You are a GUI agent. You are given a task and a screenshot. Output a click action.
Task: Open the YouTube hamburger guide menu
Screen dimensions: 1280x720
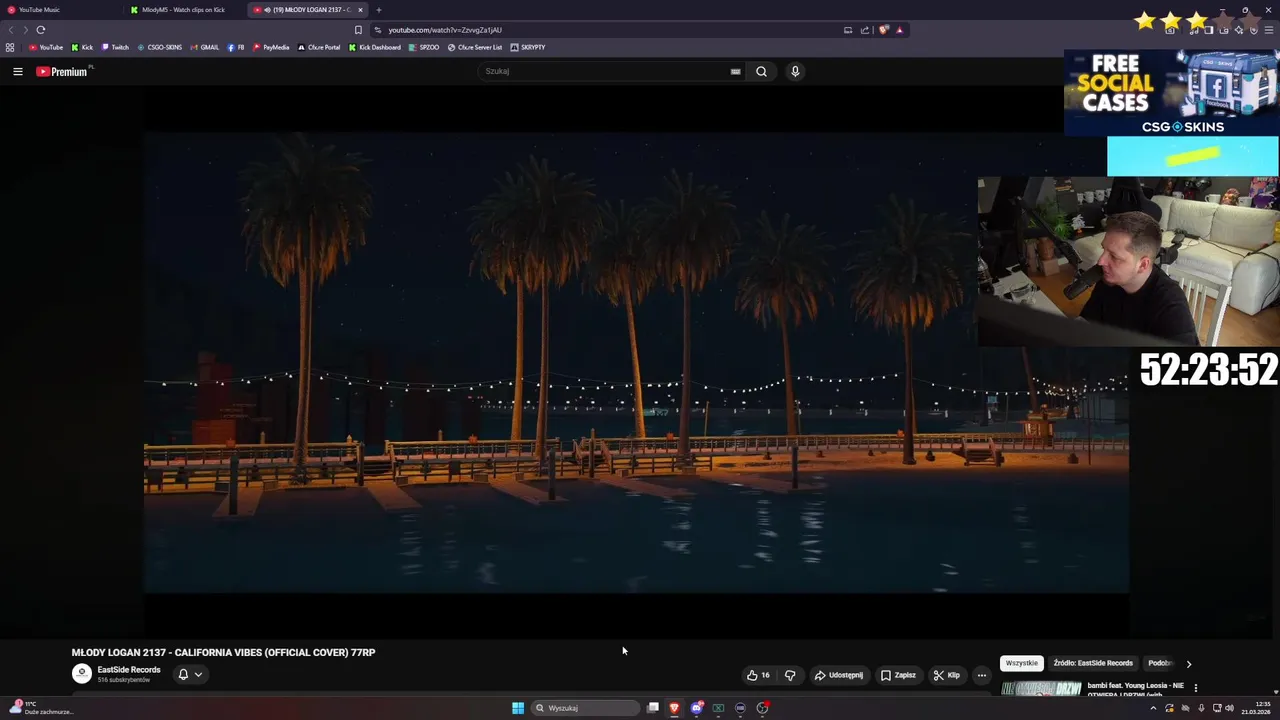click(17, 71)
